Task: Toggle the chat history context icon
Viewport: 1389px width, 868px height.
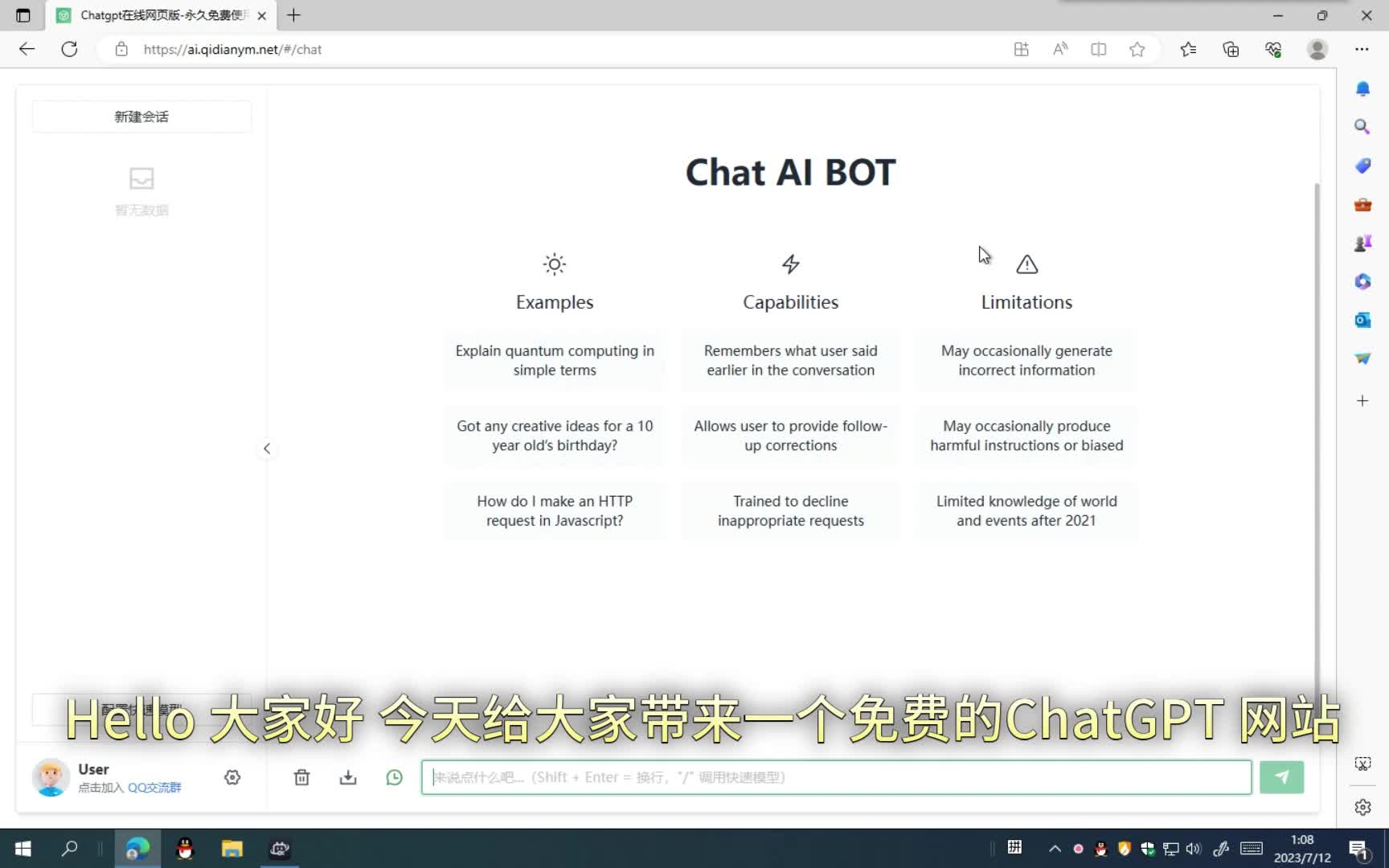Action: coord(394,777)
